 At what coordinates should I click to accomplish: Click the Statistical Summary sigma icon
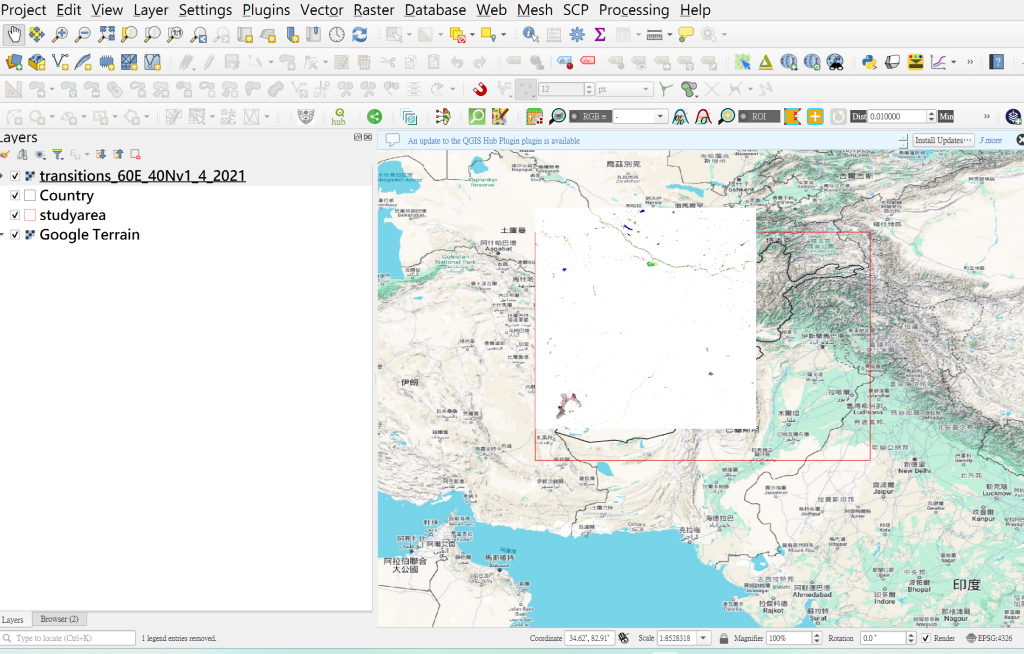click(600, 34)
